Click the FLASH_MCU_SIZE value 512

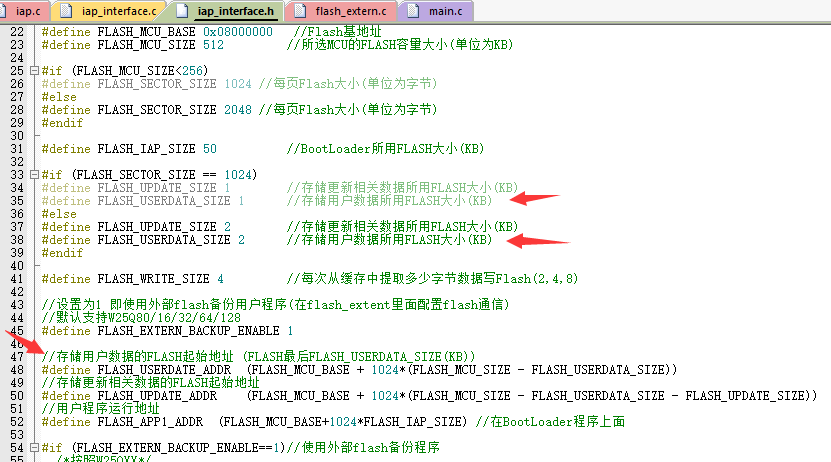(214, 45)
